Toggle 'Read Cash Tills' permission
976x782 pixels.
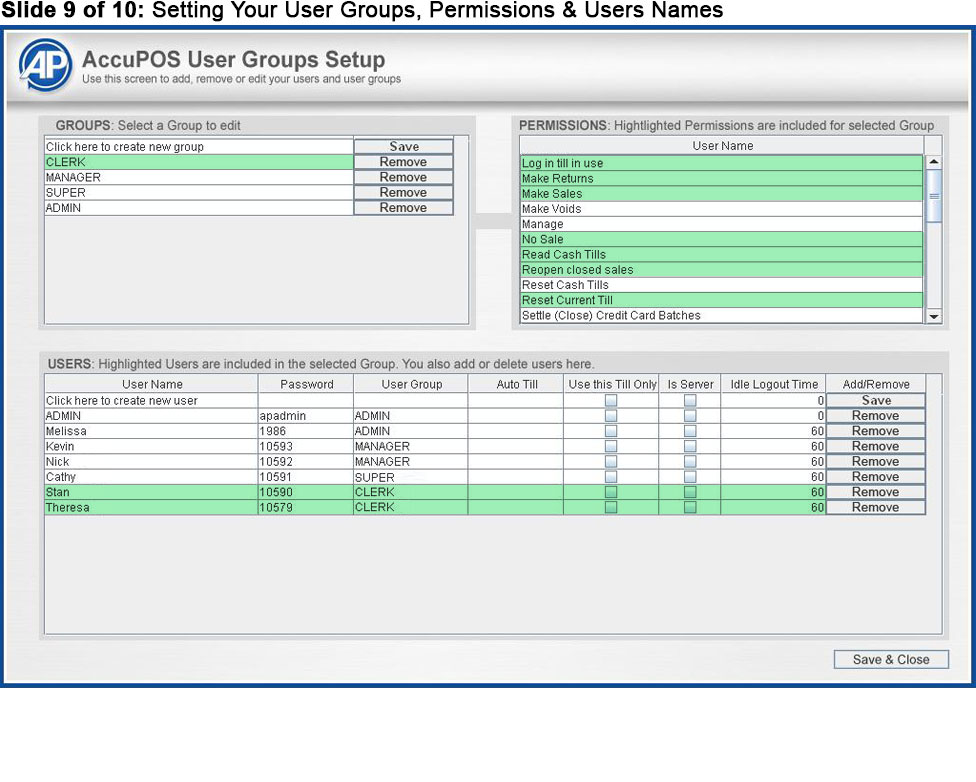(x=721, y=255)
